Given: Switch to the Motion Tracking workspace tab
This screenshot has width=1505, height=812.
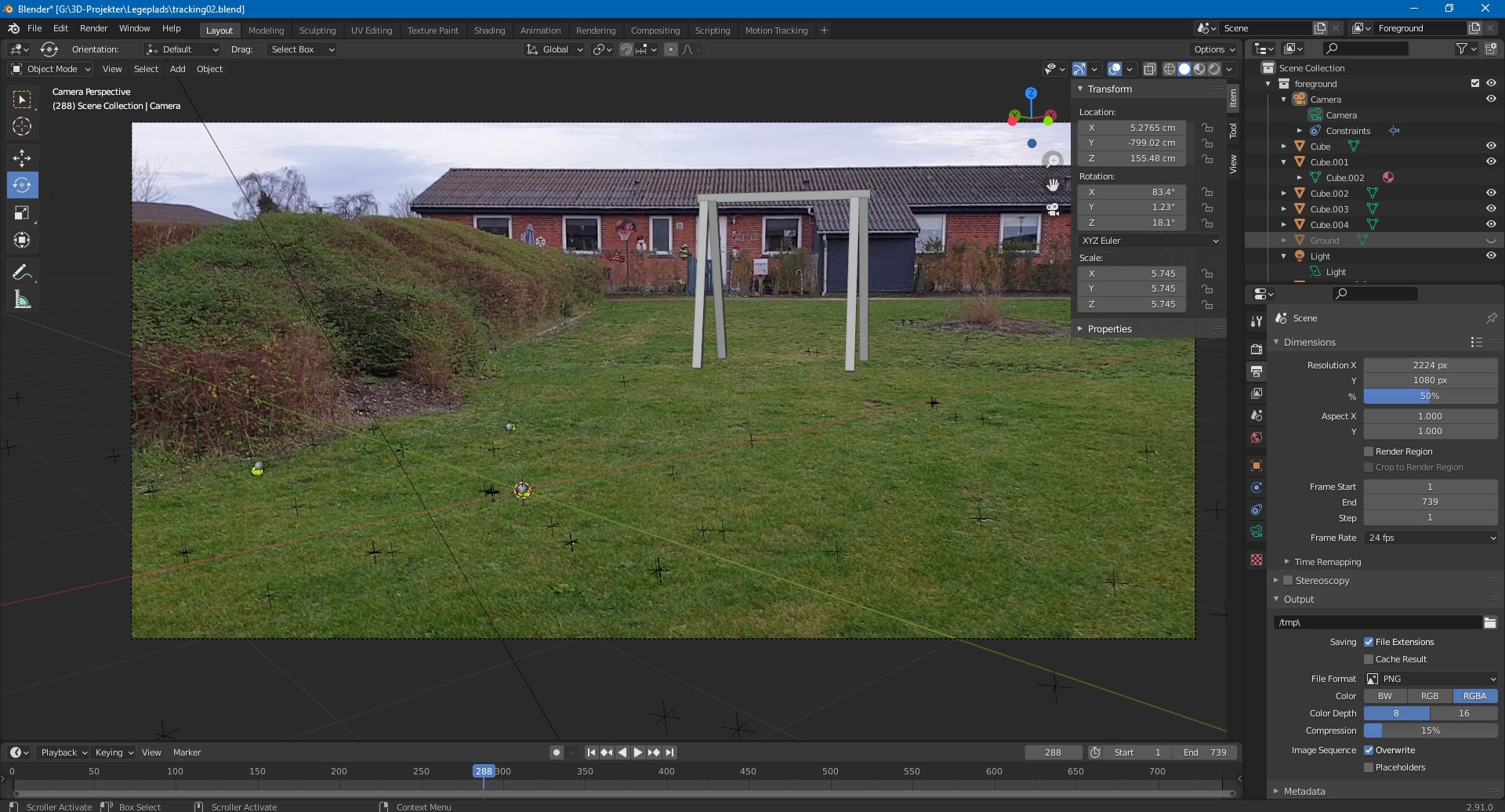Looking at the screenshot, I should tap(776, 31).
